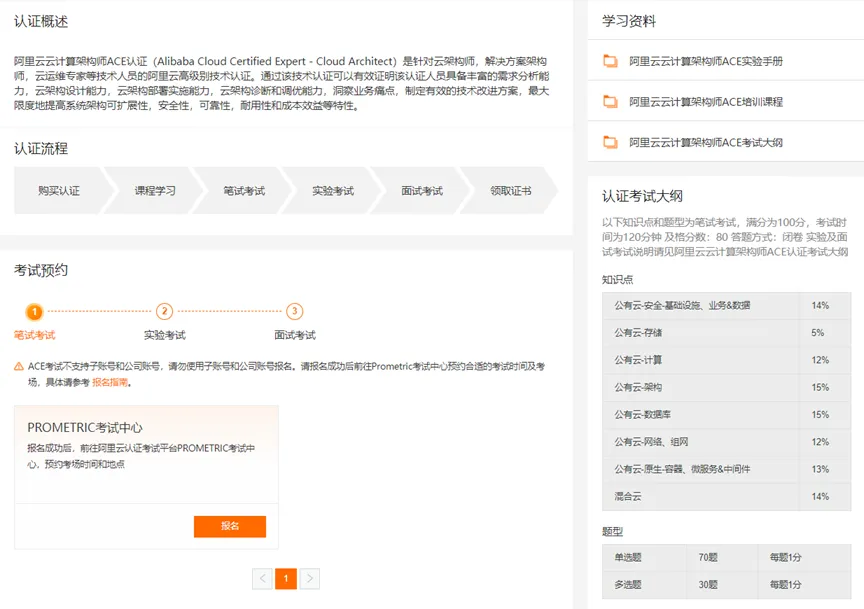Viewport: 864px width, 609px height.
Task: Click the 公有云-数据库 row
Action: tap(727, 415)
